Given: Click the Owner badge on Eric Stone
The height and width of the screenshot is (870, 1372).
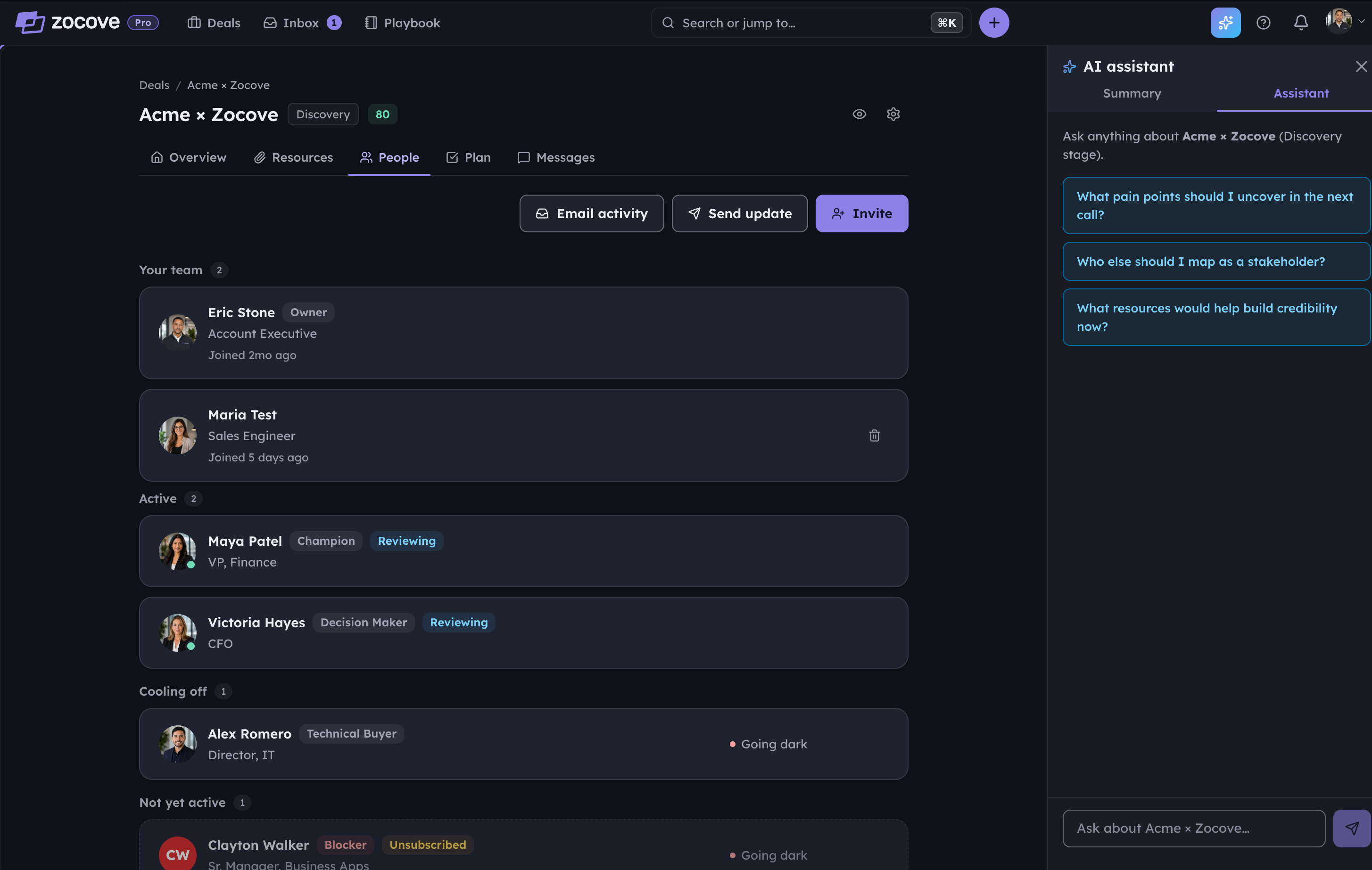Looking at the screenshot, I should click(x=309, y=312).
